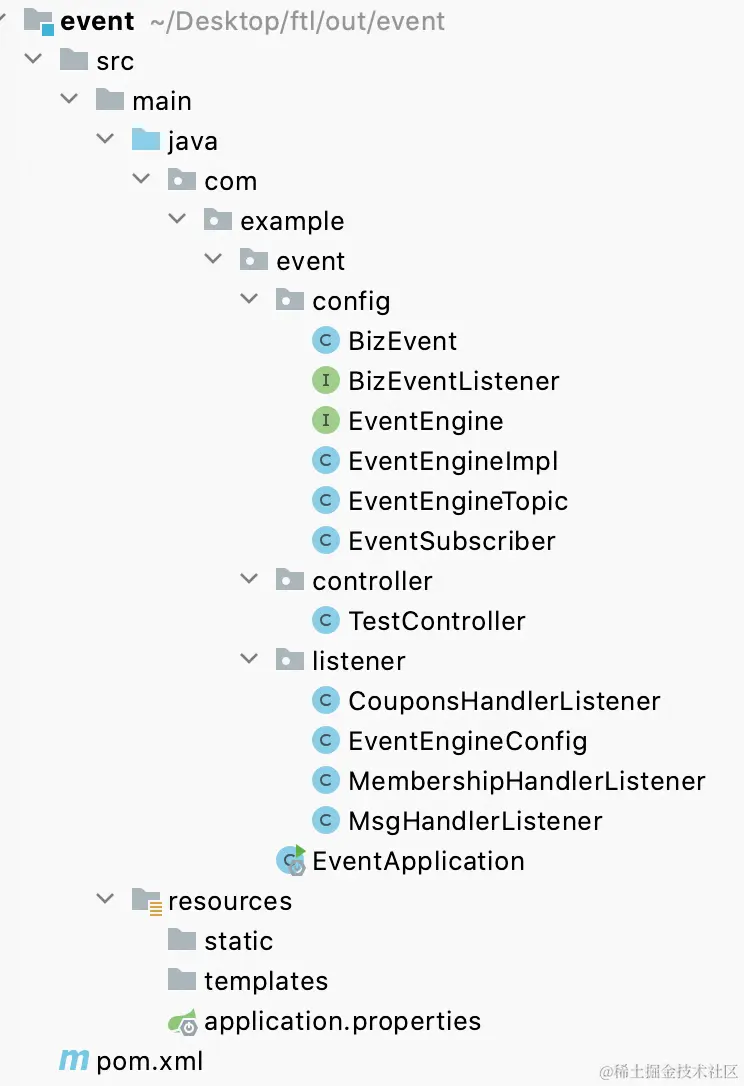Click the event module root icon
744x1086 pixels.
(38, 21)
